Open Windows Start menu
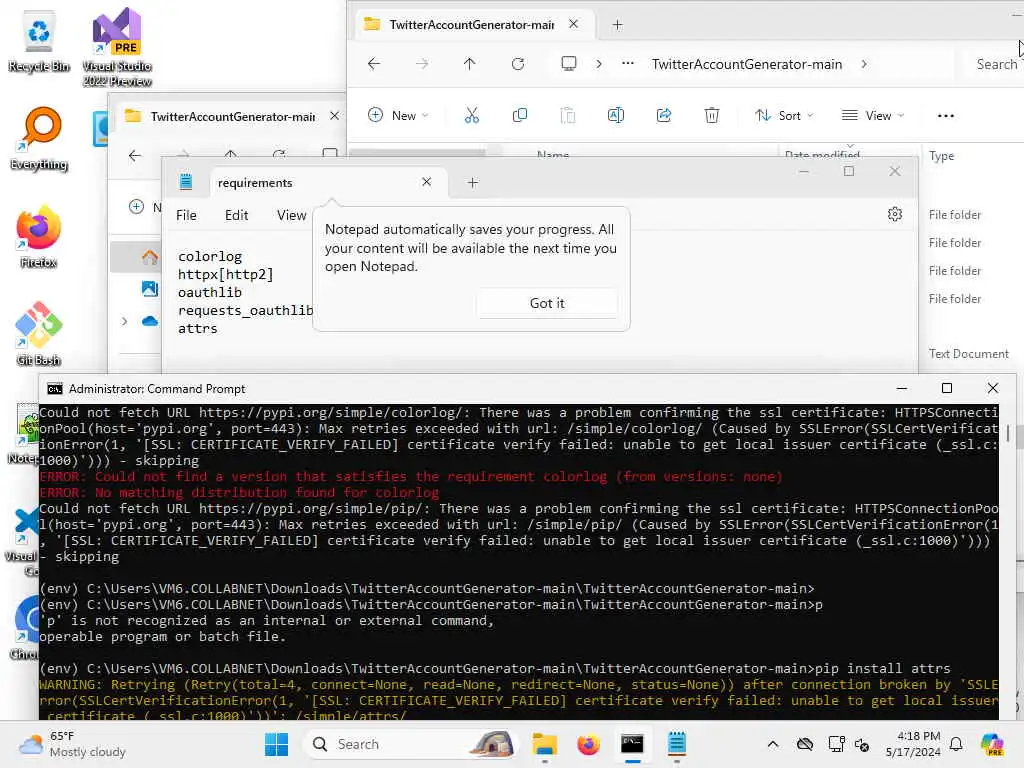This screenshot has height=768, width=1024. pyautogui.click(x=276, y=744)
